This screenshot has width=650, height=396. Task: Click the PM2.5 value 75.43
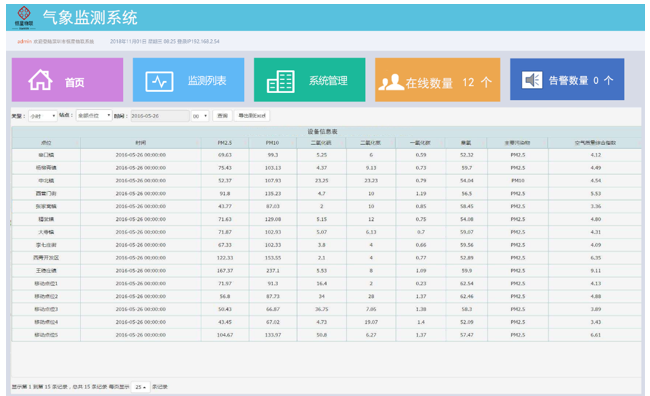(x=225, y=168)
